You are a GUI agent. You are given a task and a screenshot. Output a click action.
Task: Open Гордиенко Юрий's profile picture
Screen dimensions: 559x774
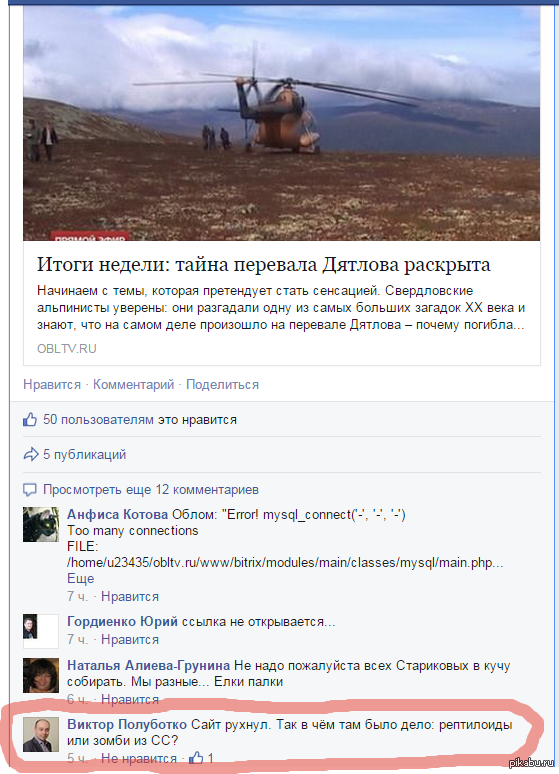tap(41, 631)
